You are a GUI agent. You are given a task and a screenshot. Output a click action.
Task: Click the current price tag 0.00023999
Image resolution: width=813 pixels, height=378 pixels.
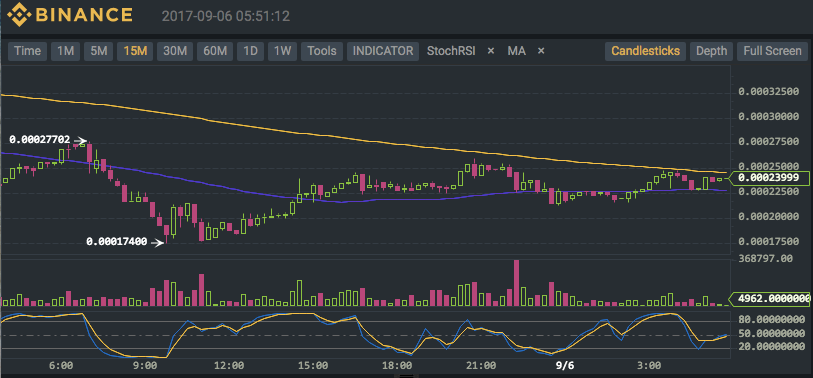769,178
